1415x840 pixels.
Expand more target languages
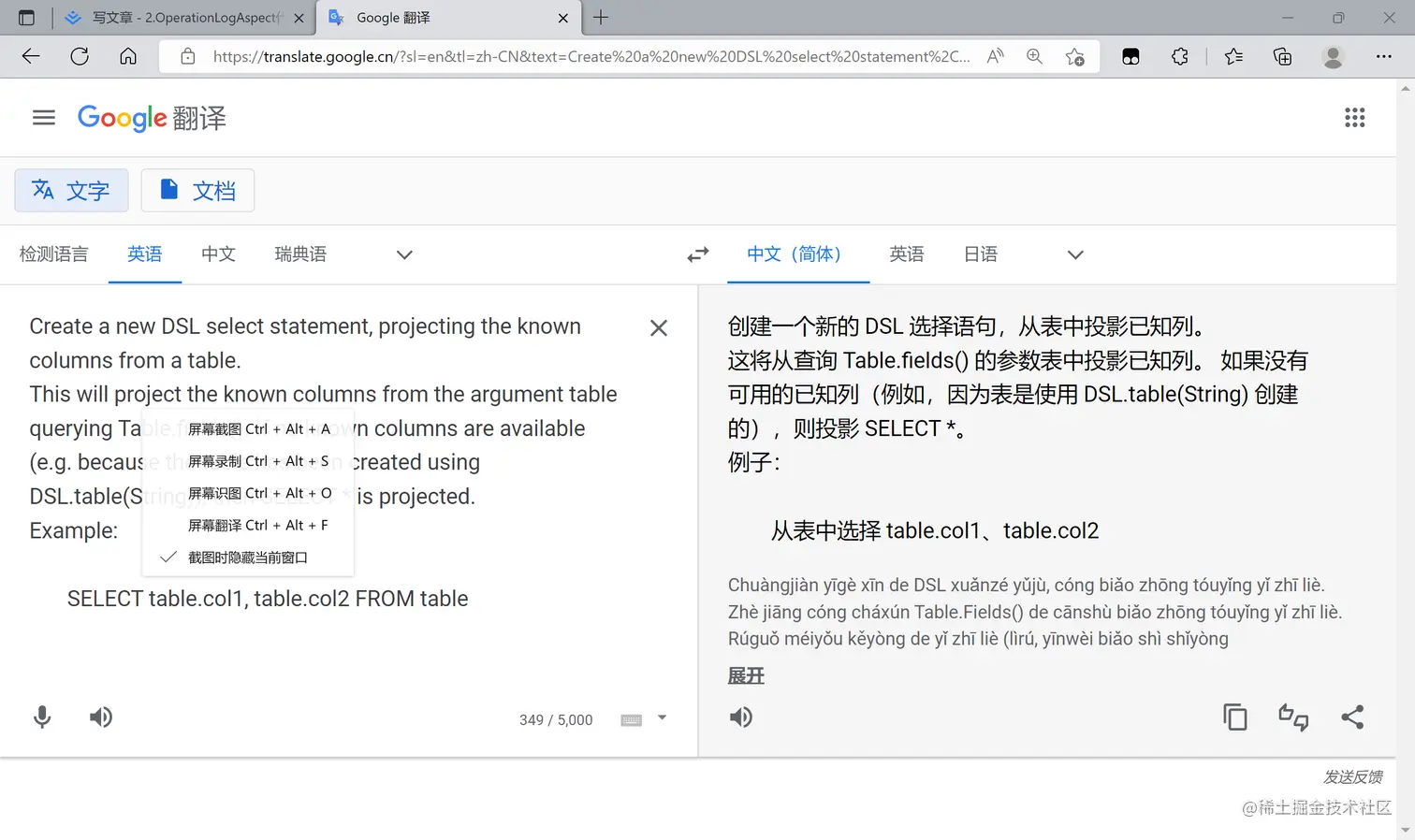point(1075,254)
